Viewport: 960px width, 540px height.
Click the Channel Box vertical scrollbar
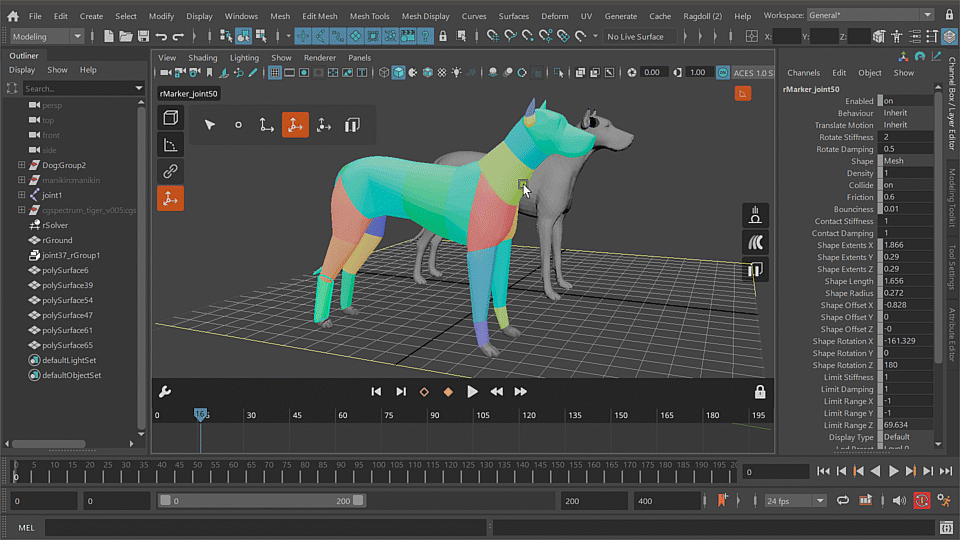coord(939,227)
